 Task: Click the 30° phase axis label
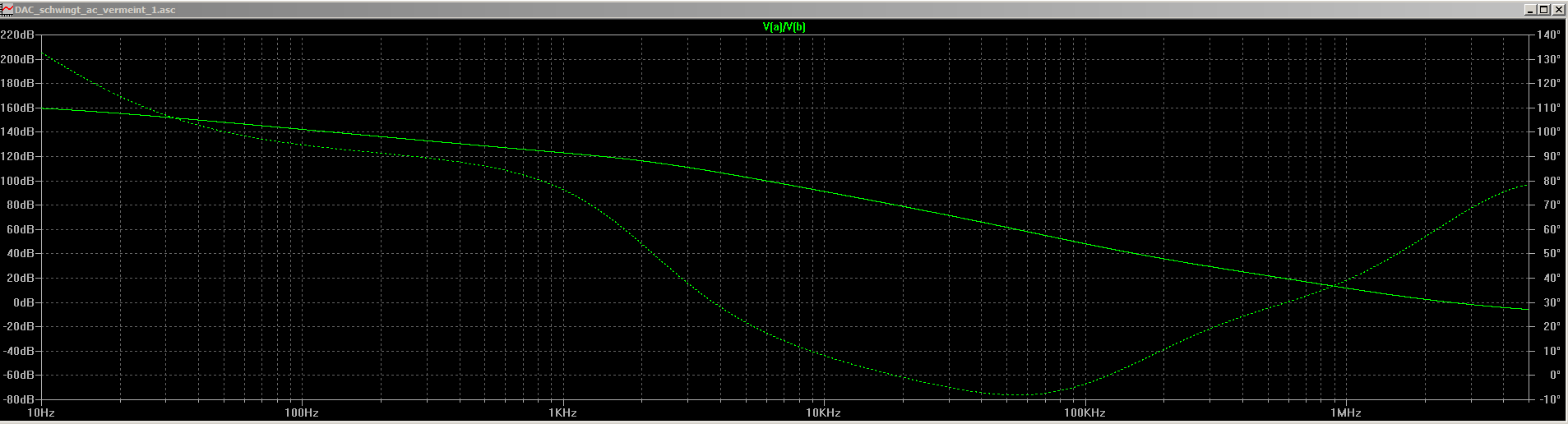[1551, 302]
